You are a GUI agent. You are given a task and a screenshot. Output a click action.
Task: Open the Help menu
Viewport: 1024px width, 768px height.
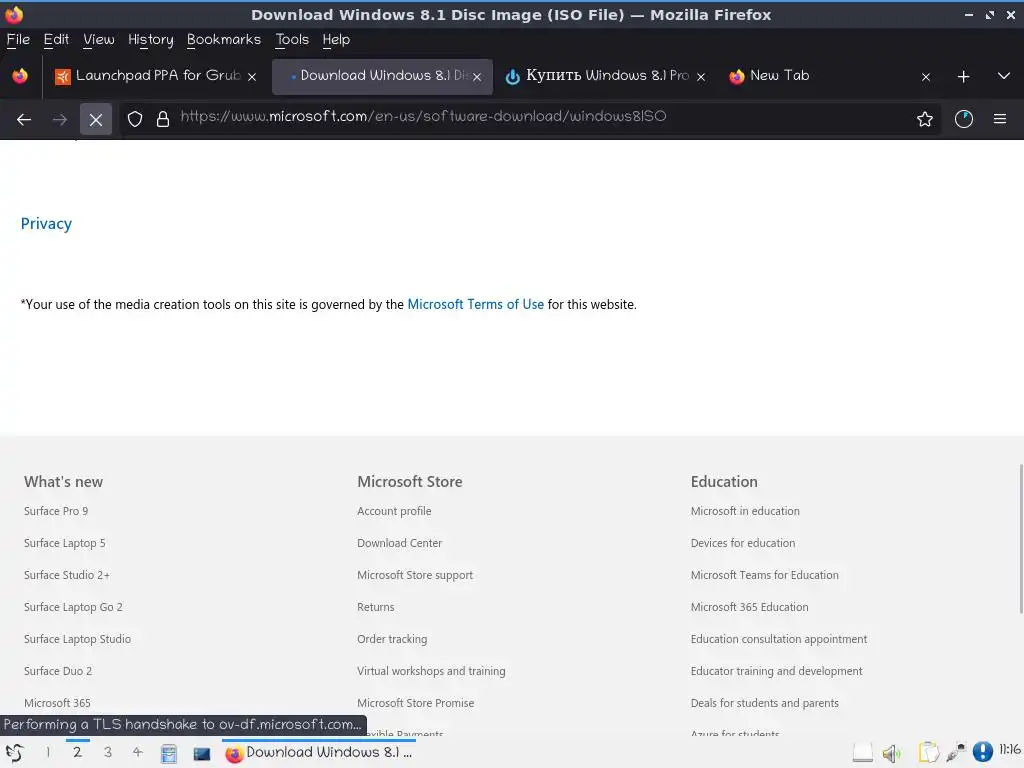(x=336, y=40)
